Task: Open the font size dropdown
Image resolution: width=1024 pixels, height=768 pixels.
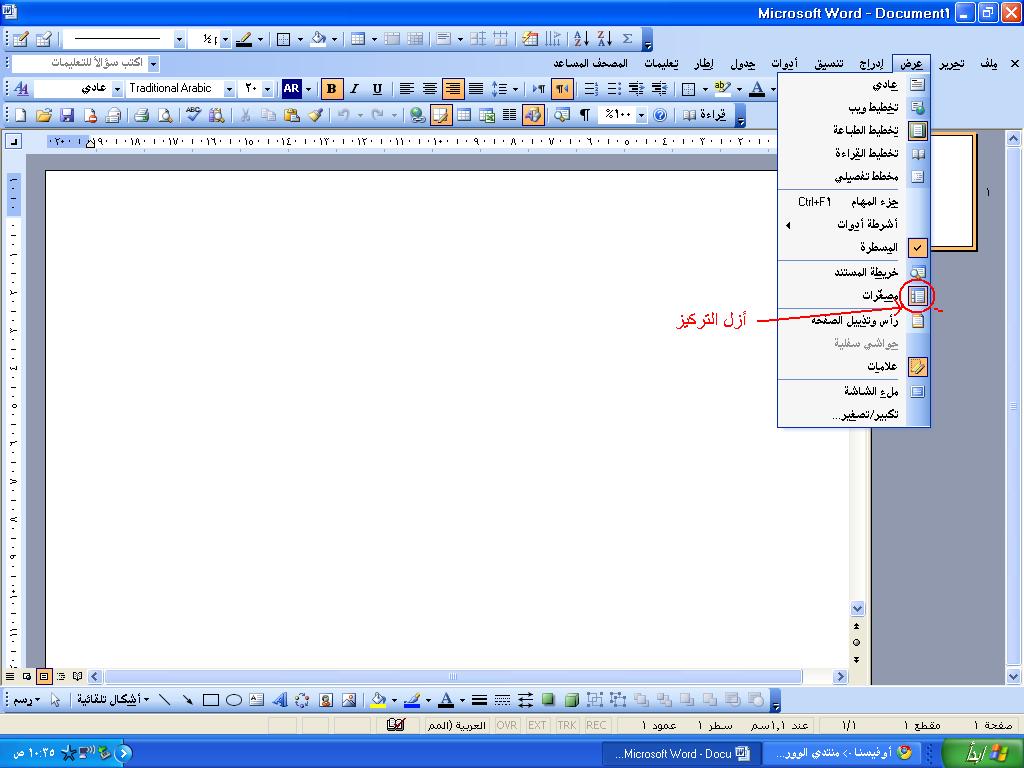Action: [x=266, y=89]
